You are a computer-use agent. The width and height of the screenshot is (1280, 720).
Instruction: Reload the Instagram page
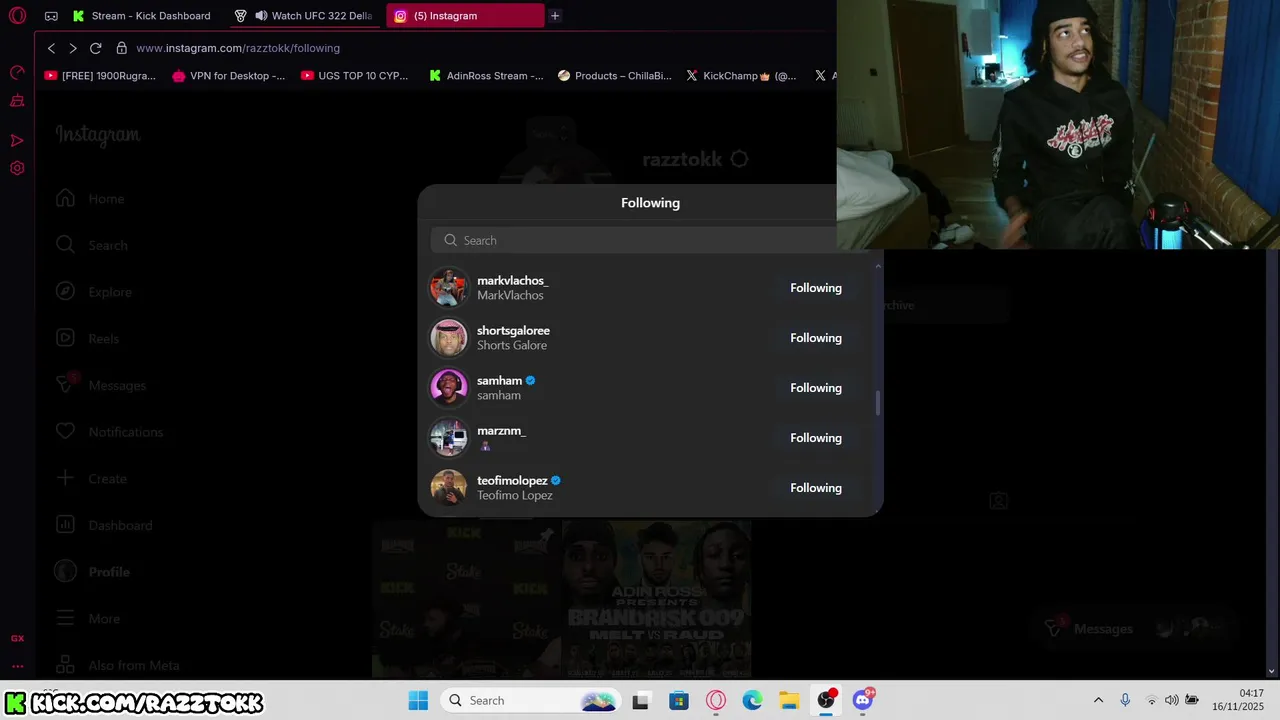tap(96, 48)
